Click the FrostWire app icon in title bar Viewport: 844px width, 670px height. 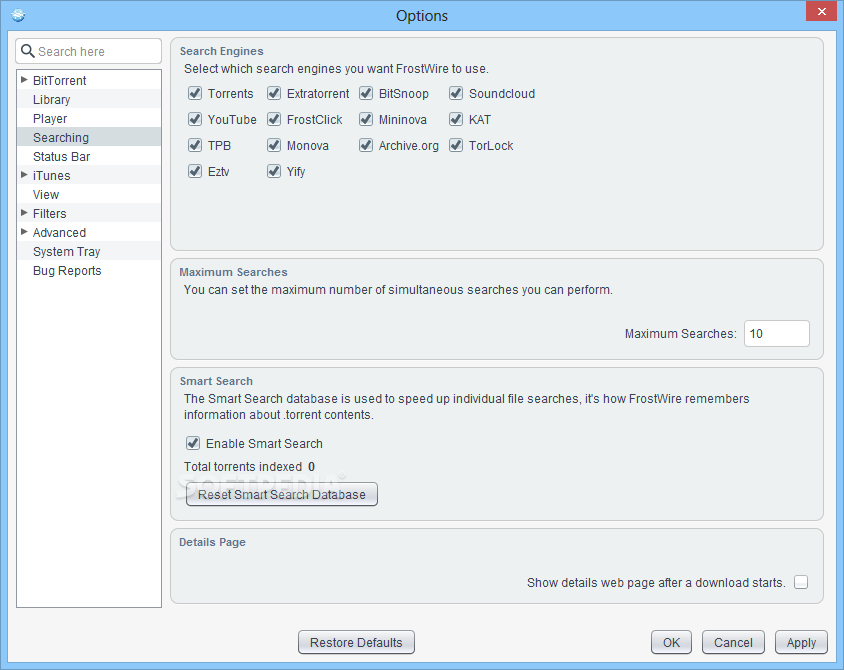(18, 15)
